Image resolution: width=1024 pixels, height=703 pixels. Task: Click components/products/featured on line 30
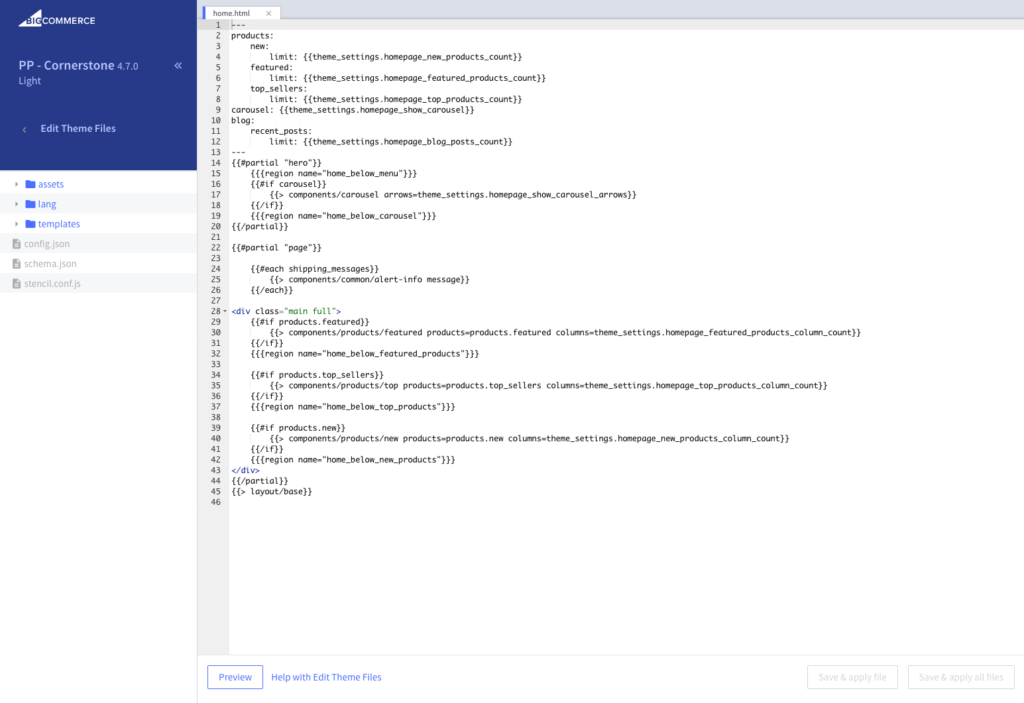565,333
